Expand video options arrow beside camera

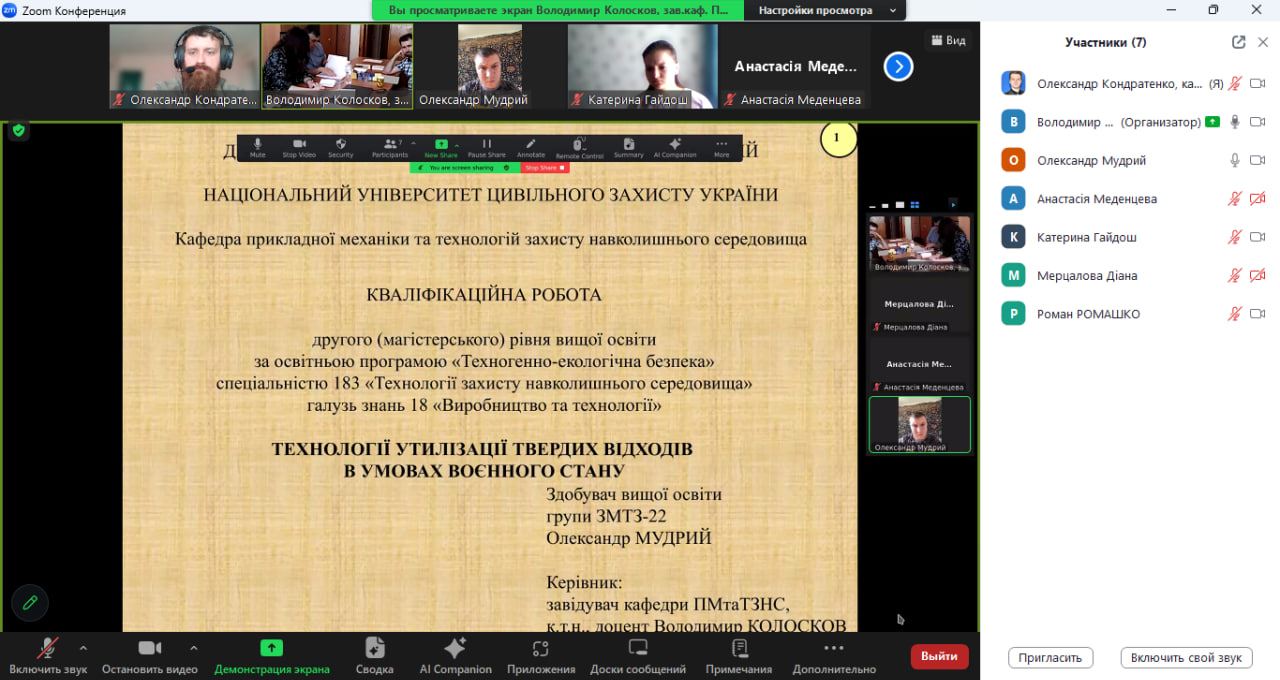pyautogui.click(x=193, y=647)
